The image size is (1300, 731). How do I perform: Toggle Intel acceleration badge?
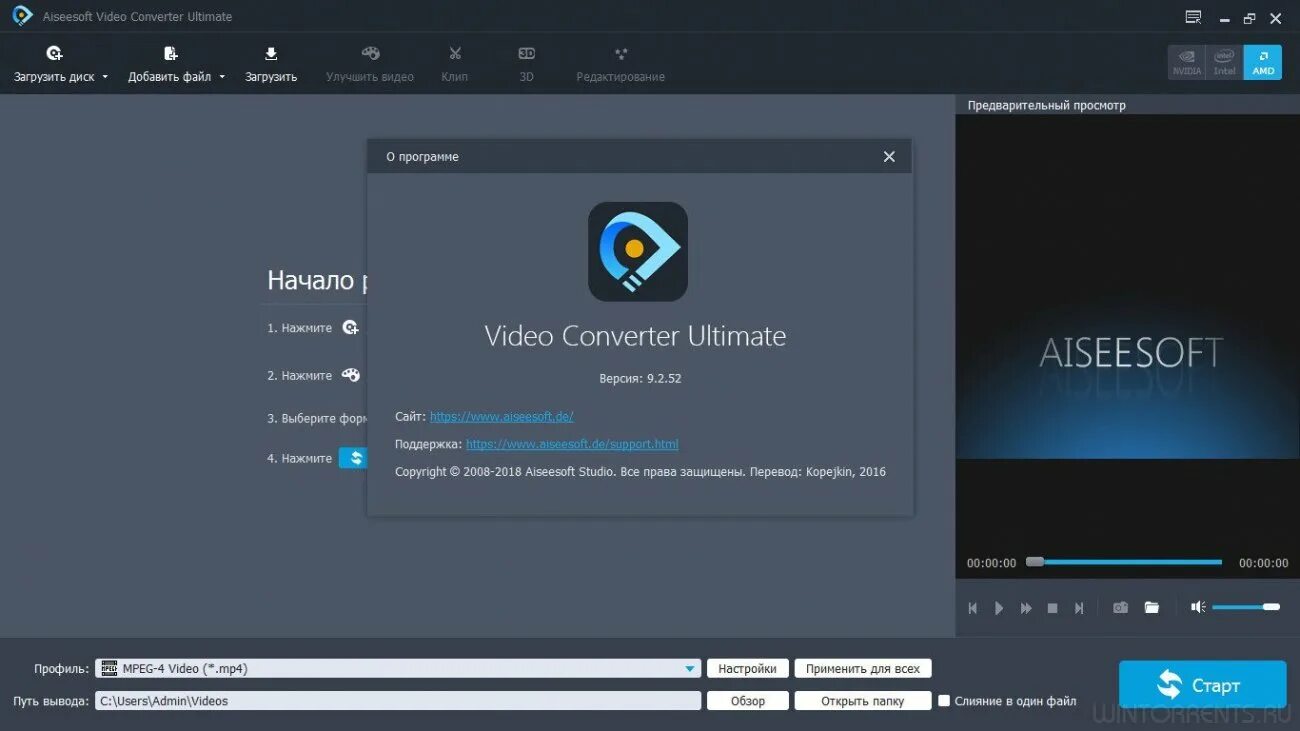click(x=1225, y=62)
